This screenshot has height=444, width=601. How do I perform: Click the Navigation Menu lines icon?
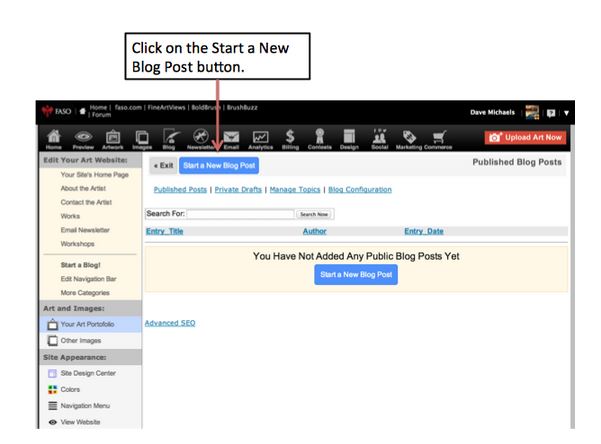click(x=53, y=406)
